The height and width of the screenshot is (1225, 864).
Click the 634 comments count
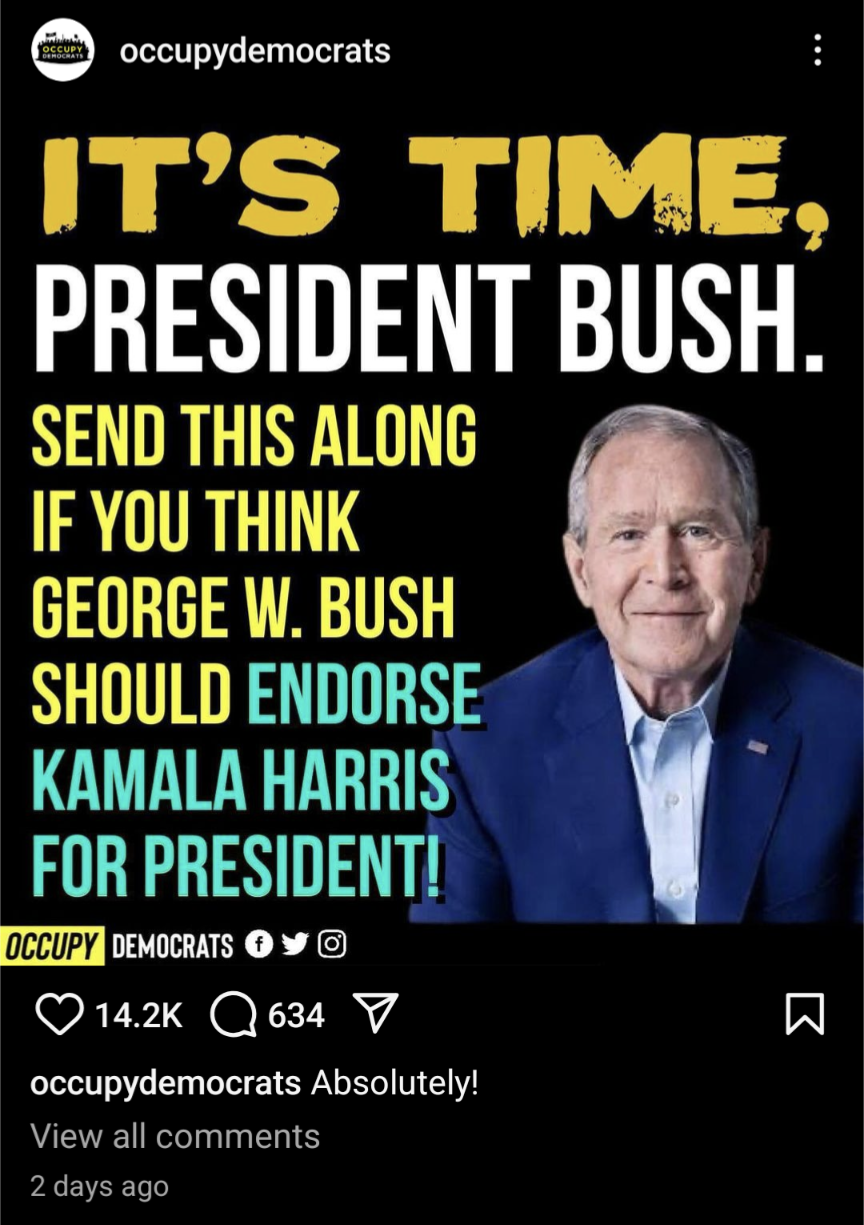(296, 1016)
